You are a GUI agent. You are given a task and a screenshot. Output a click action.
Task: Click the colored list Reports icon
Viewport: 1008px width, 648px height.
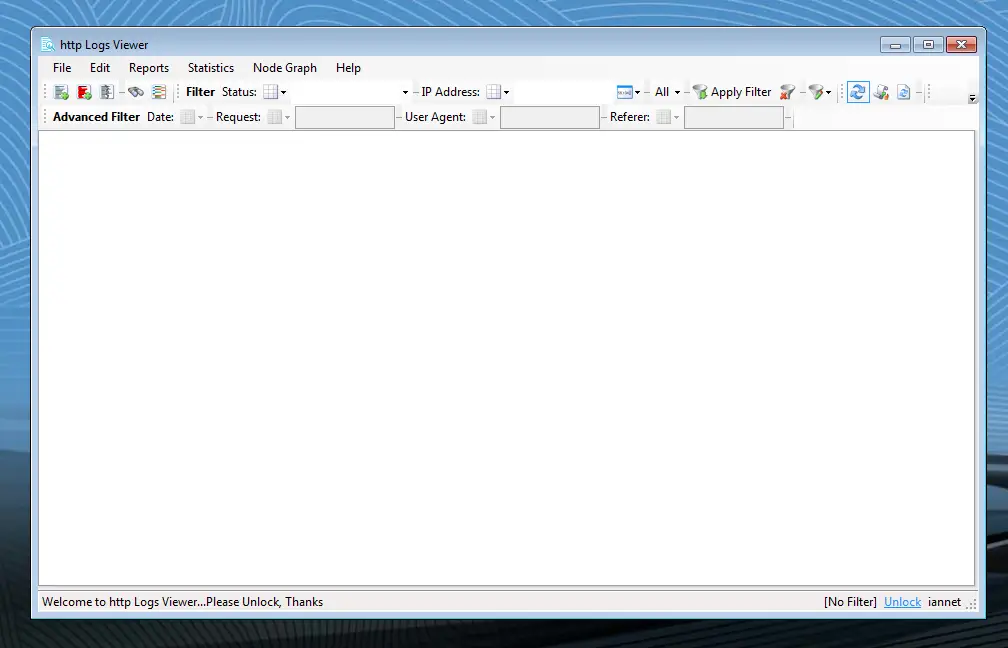(159, 91)
